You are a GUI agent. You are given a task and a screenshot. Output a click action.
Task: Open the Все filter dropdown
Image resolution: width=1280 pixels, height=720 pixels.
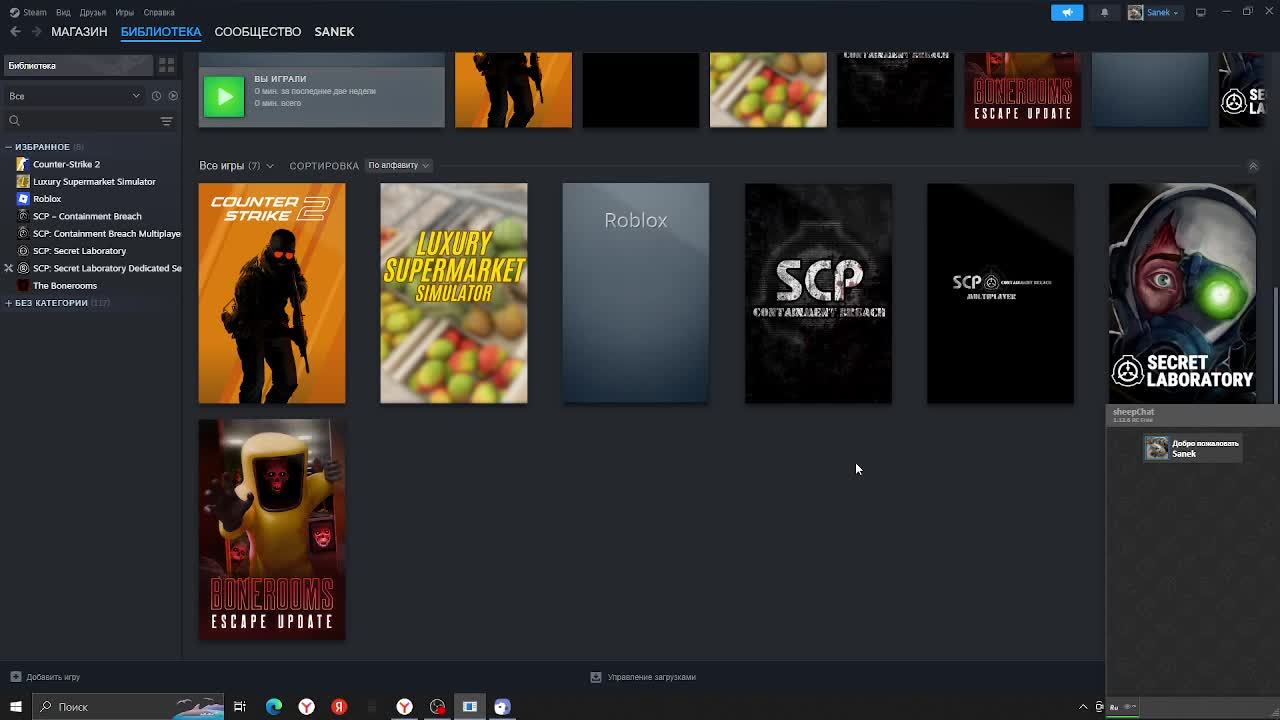coord(74,96)
